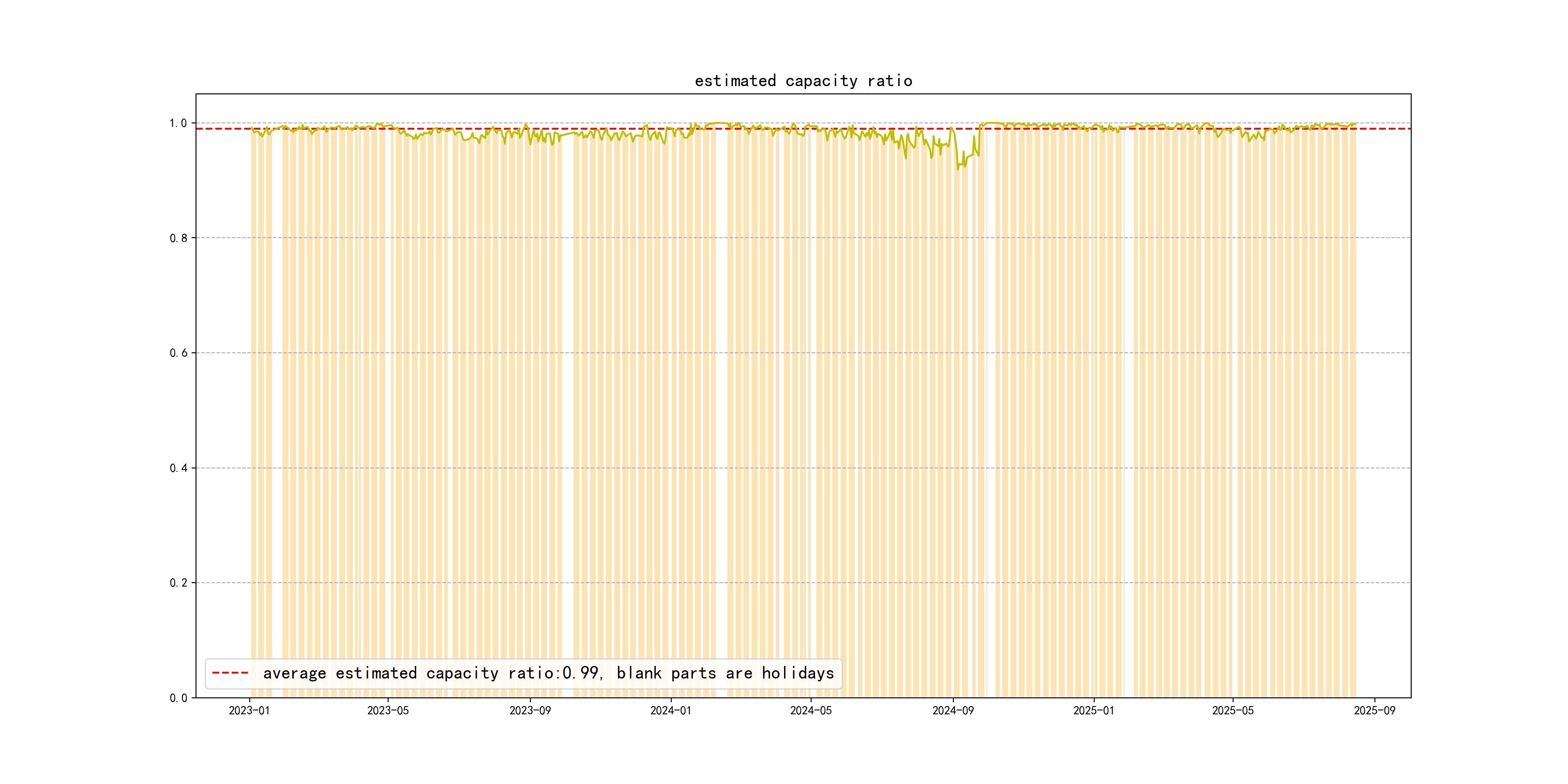The width and height of the screenshot is (1568, 784).
Task: Click the 2025-01 x-axis label
Action: (x=1093, y=710)
